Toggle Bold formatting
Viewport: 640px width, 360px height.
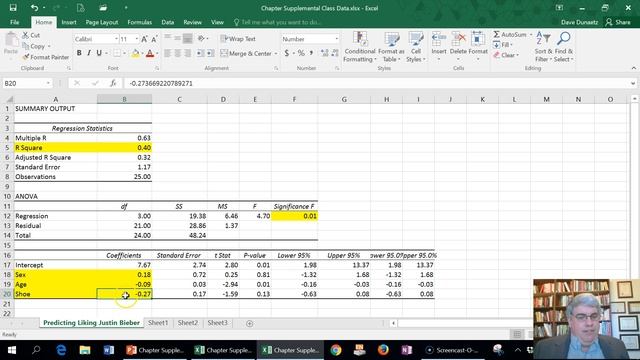click(x=79, y=53)
